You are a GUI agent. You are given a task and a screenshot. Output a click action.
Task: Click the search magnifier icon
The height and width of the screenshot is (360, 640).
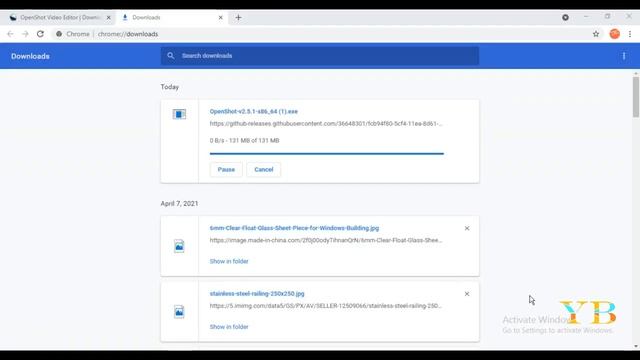[x=171, y=56]
